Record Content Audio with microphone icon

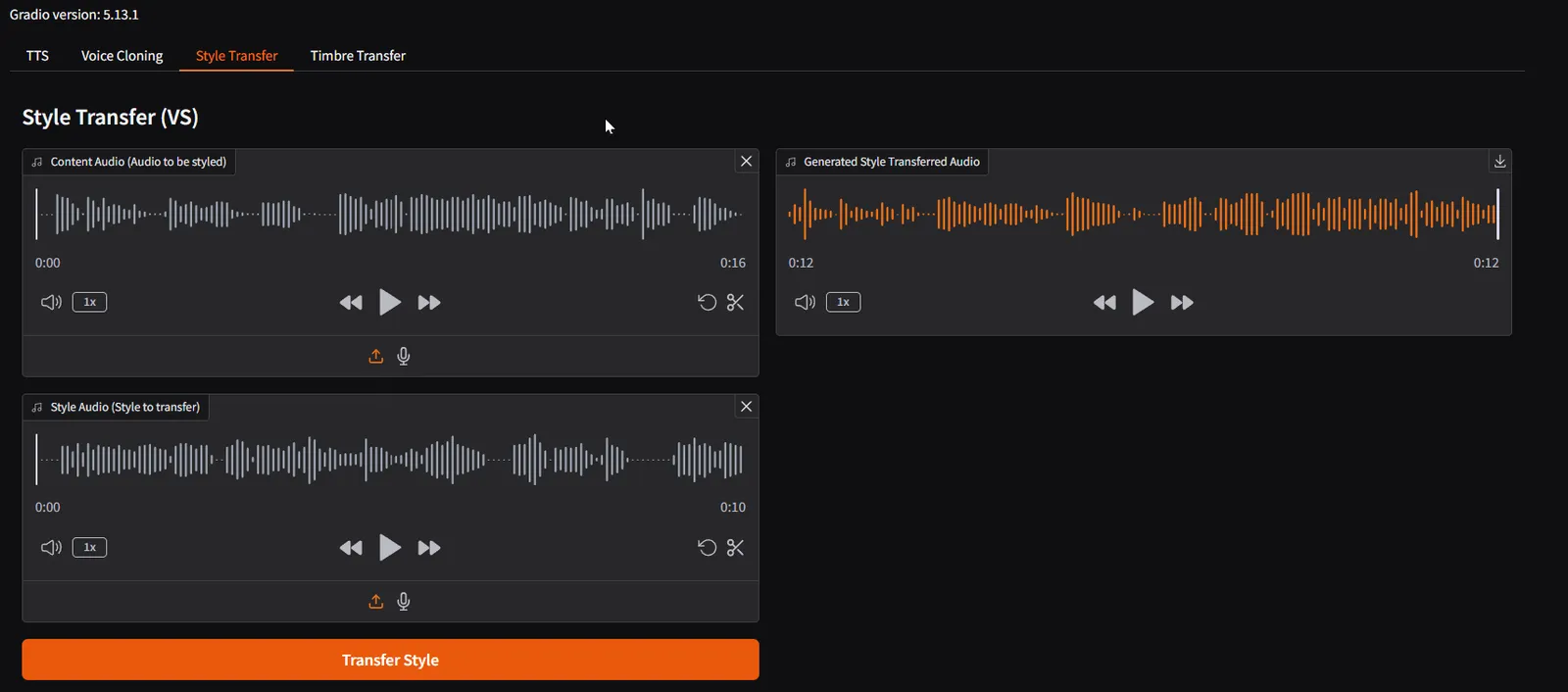coord(404,356)
